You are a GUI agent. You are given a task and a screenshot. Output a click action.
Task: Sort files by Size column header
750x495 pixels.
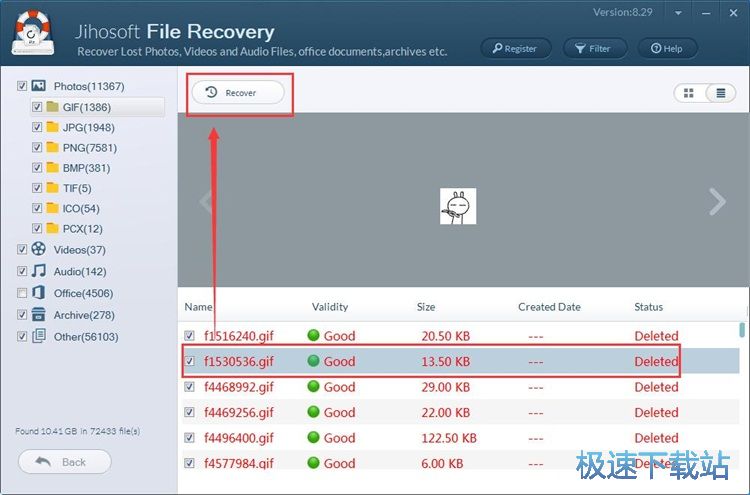[426, 307]
